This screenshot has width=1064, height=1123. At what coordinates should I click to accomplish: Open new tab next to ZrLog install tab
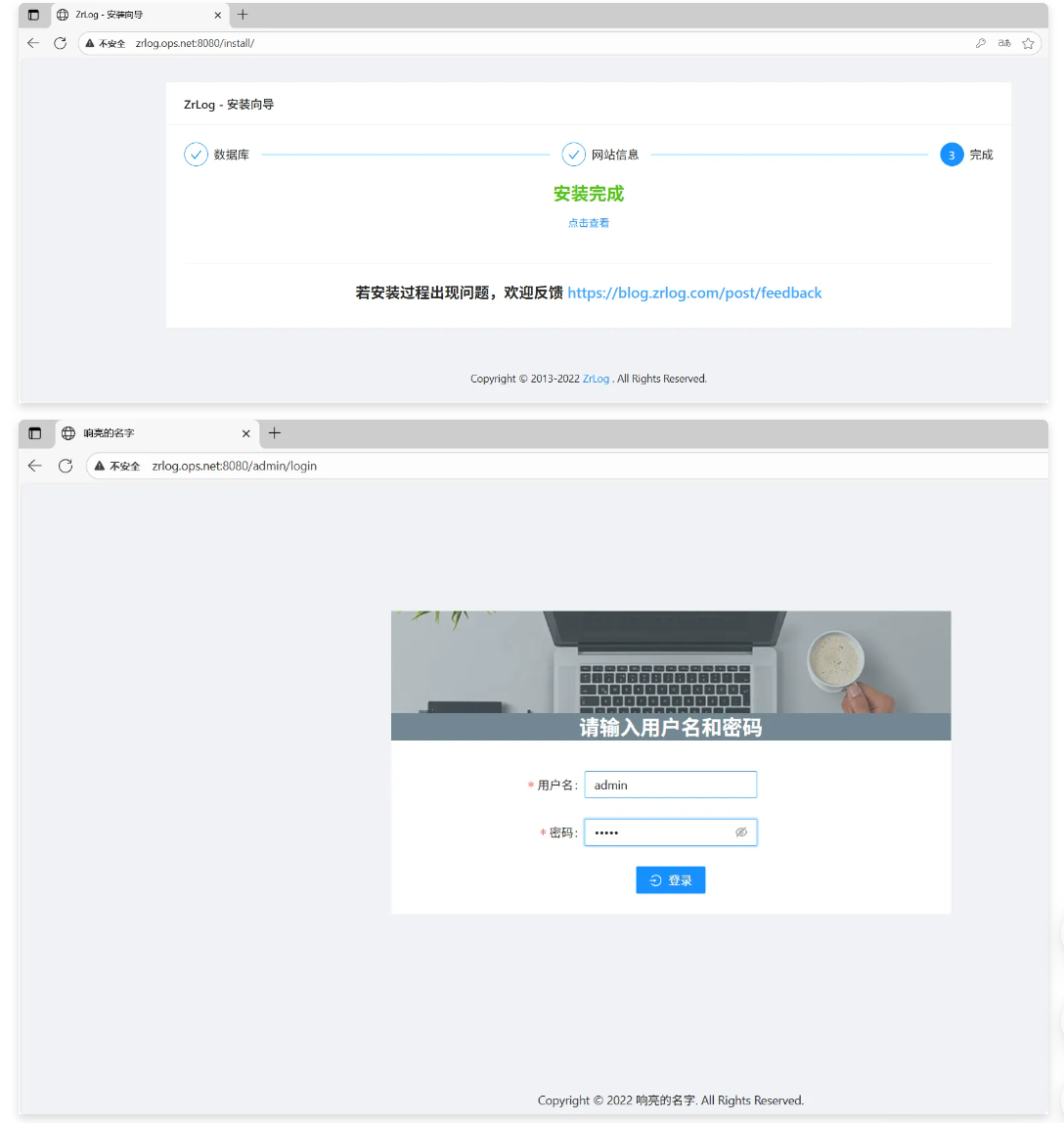click(x=244, y=15)
